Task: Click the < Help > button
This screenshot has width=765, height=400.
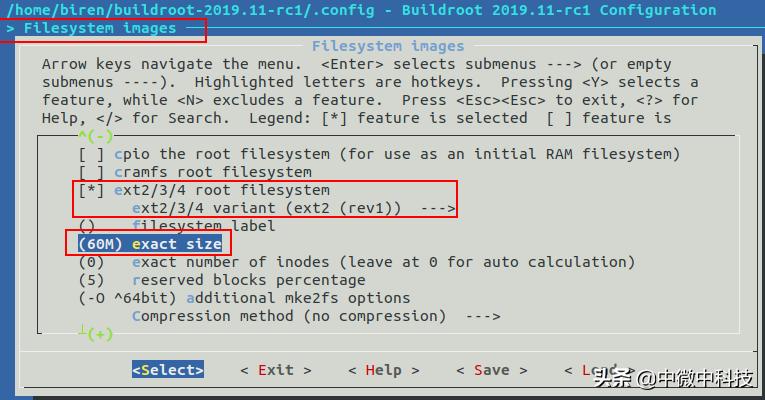Action: point(383,370)
